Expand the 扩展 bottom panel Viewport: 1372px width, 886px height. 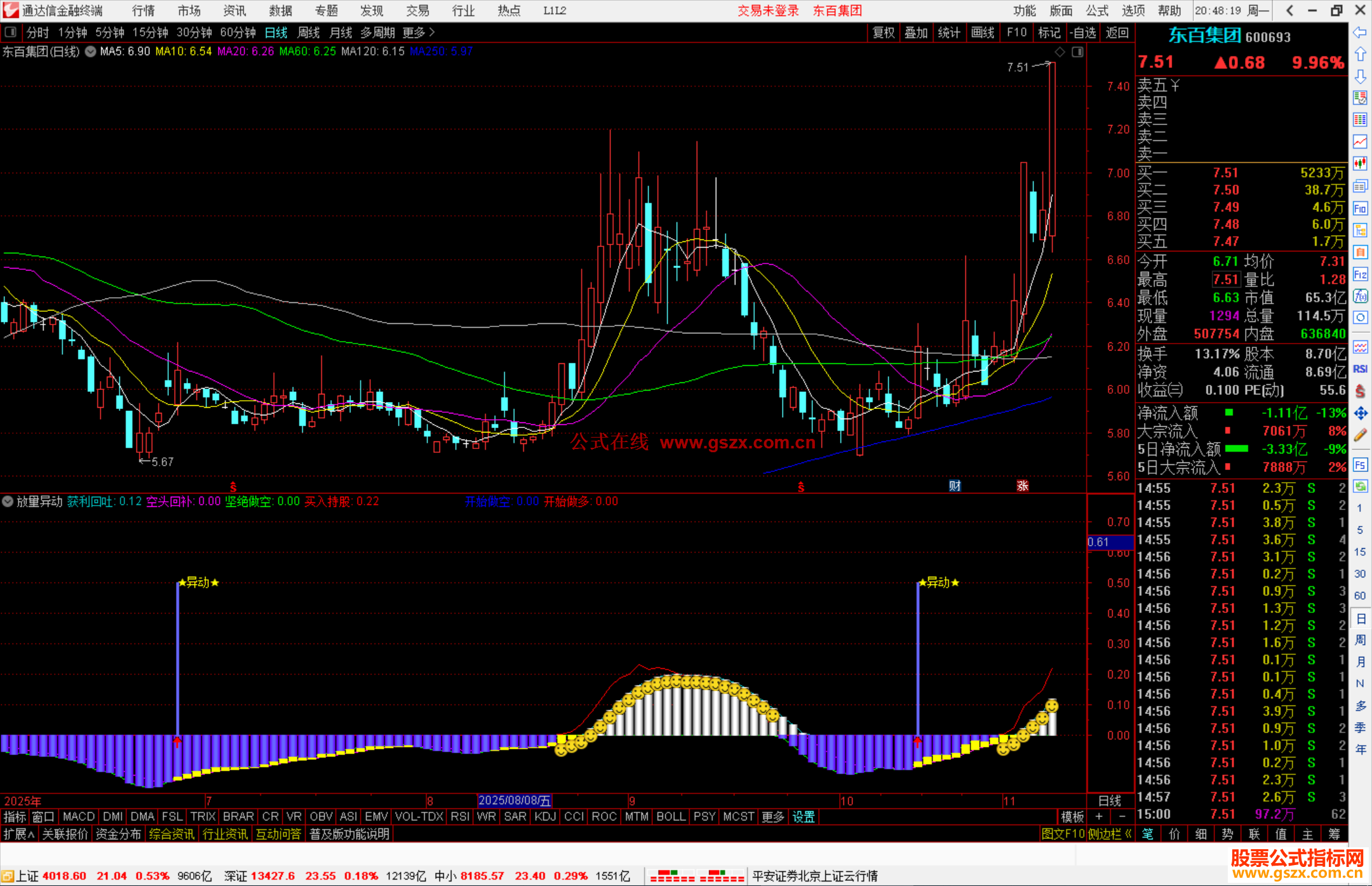(x=18, y=834)
